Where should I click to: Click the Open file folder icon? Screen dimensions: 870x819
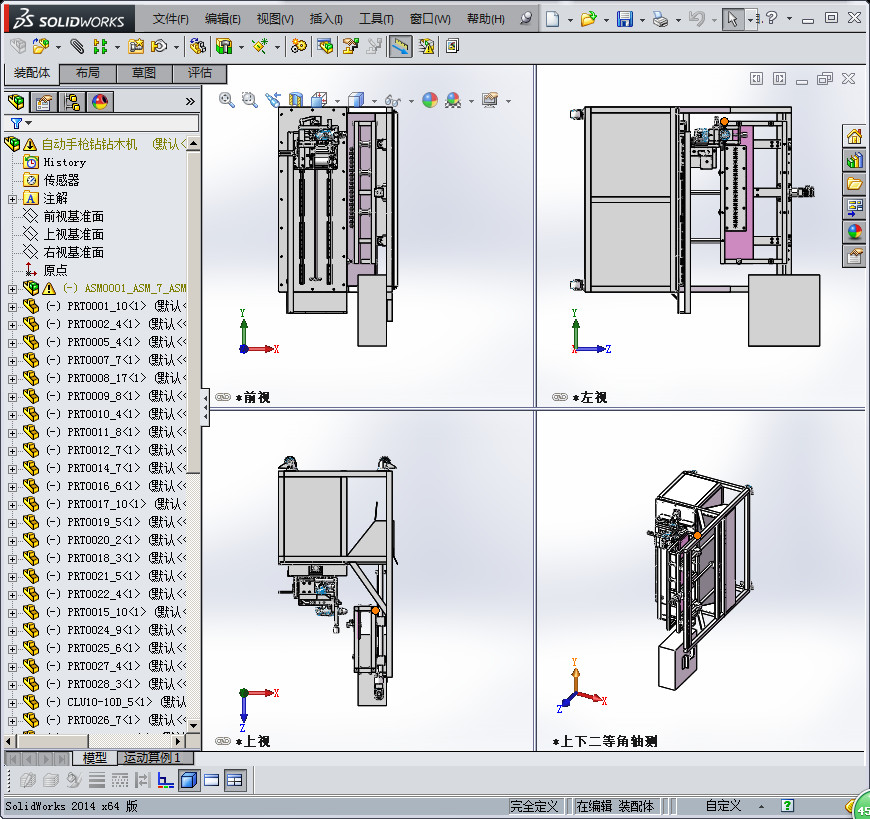(589, 19)
